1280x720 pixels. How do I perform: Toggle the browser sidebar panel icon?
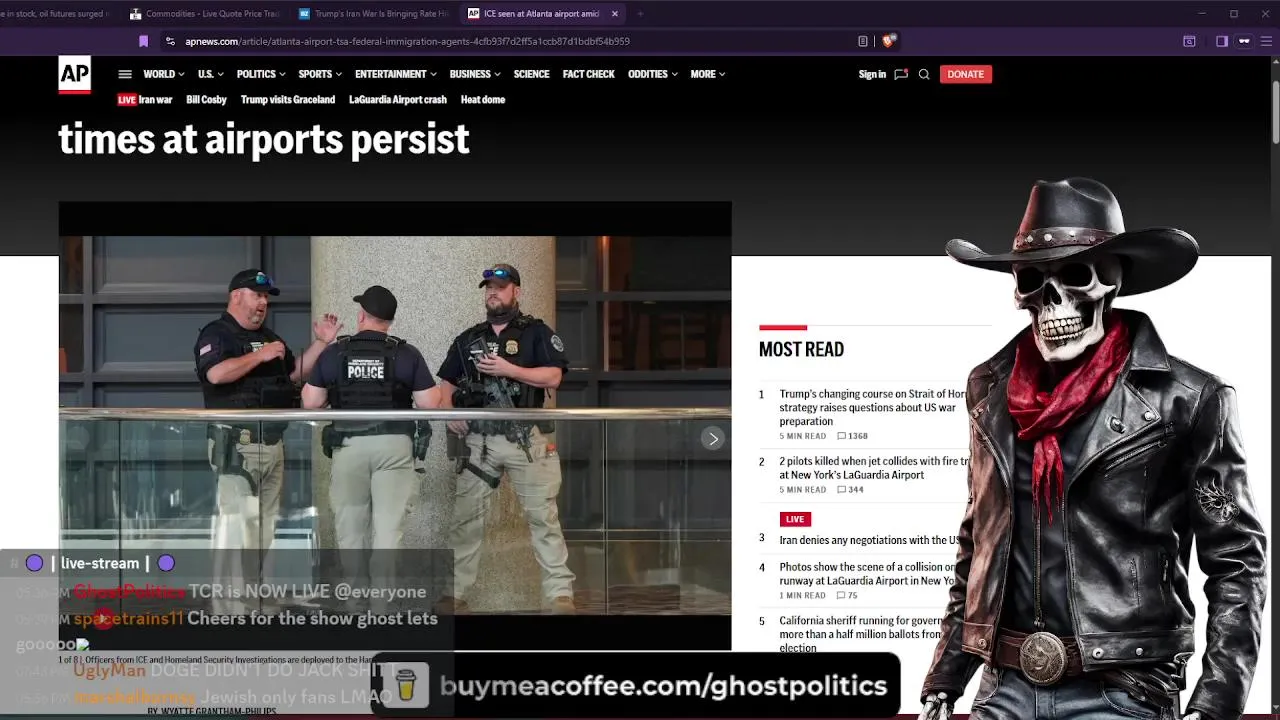coord(1222,41)
